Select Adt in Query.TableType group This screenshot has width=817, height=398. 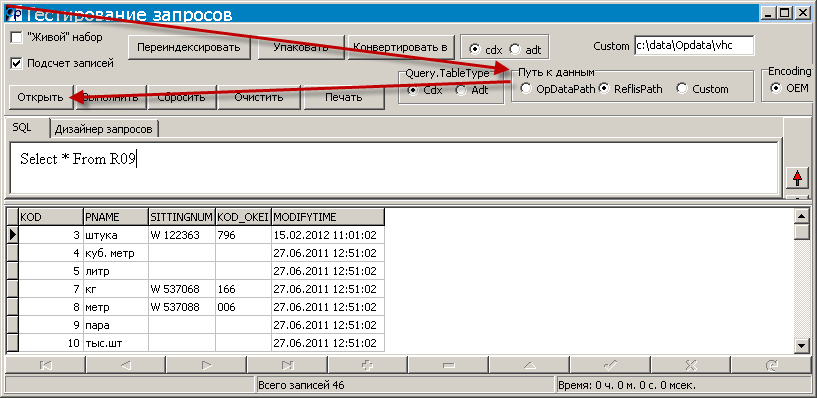click(461, 90)
